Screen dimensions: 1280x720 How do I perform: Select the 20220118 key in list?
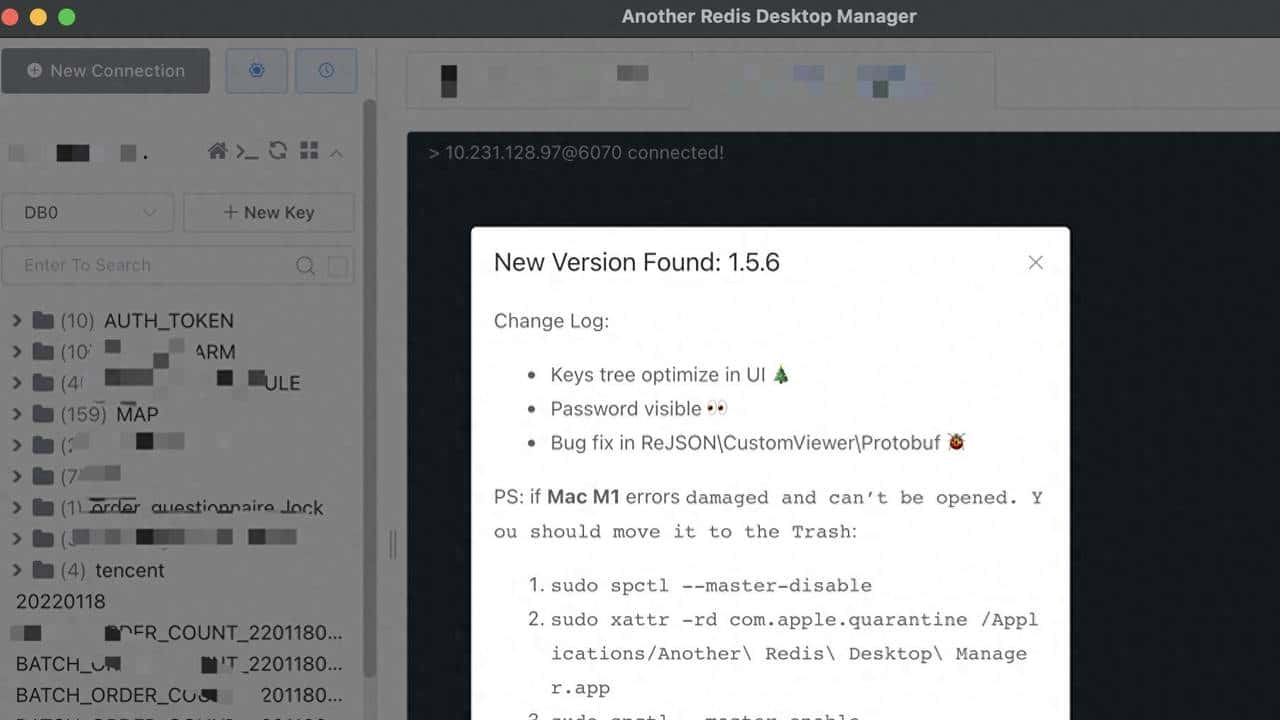[61, 601]
